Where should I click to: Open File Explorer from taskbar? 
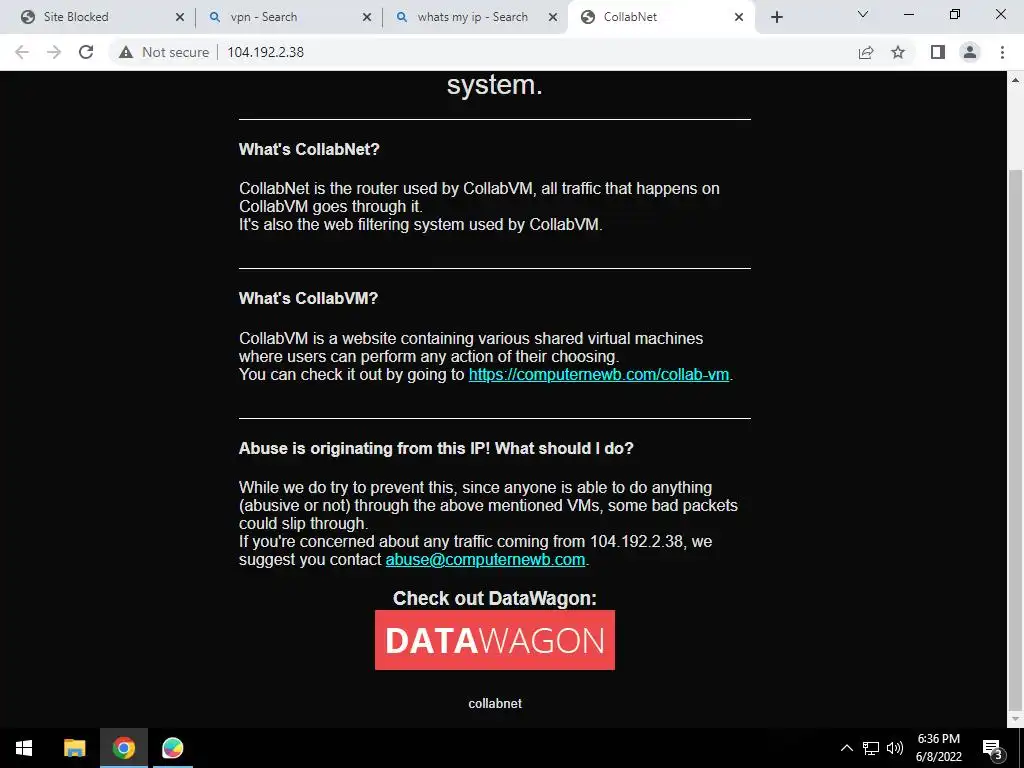[x=74, y=748]
